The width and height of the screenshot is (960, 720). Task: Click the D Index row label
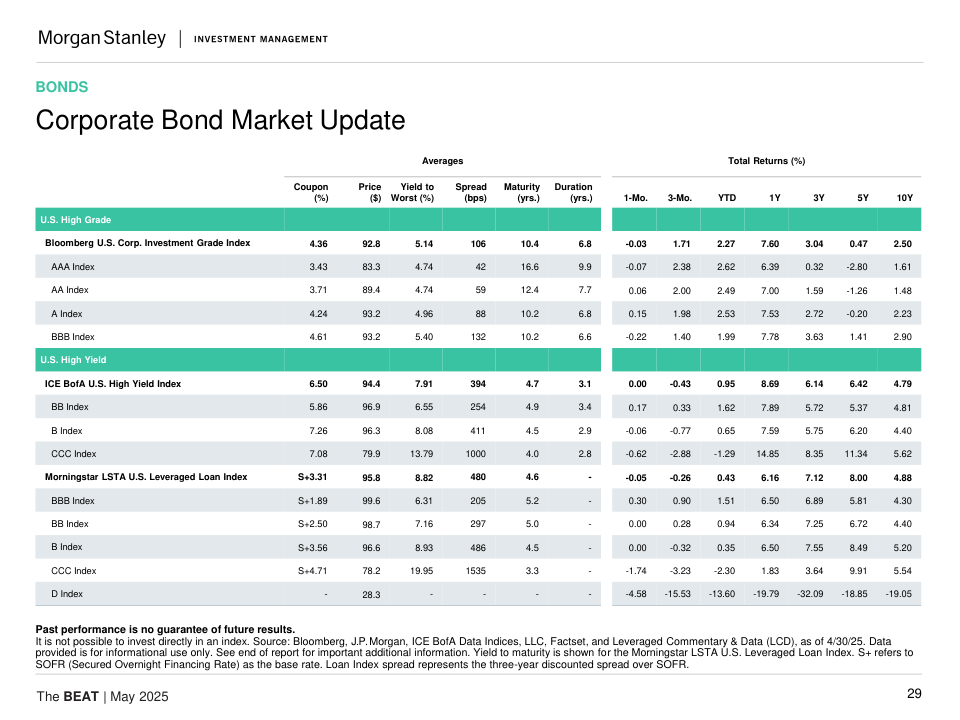coord(67,594)
